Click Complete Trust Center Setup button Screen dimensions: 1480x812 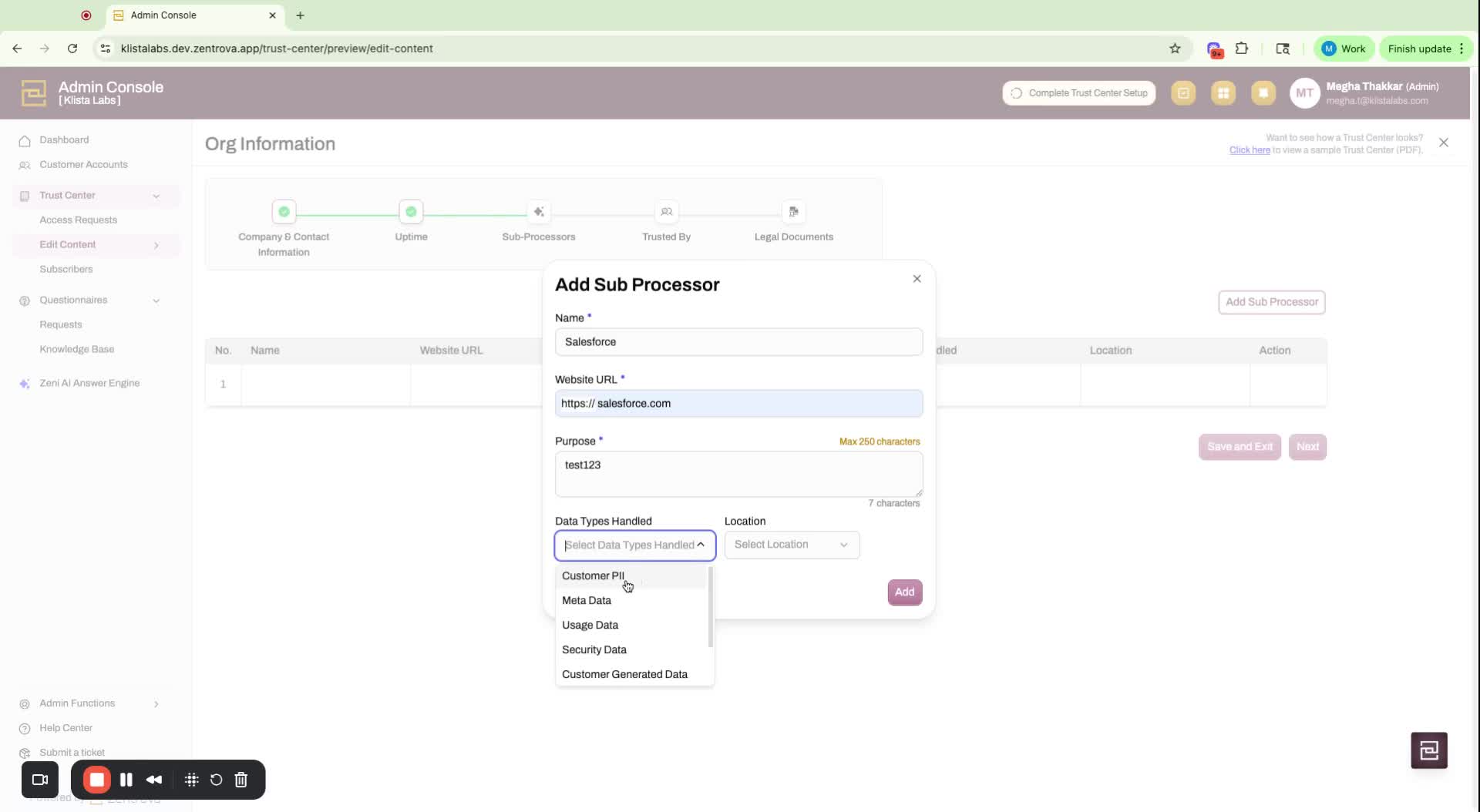tap(1078, 93)
